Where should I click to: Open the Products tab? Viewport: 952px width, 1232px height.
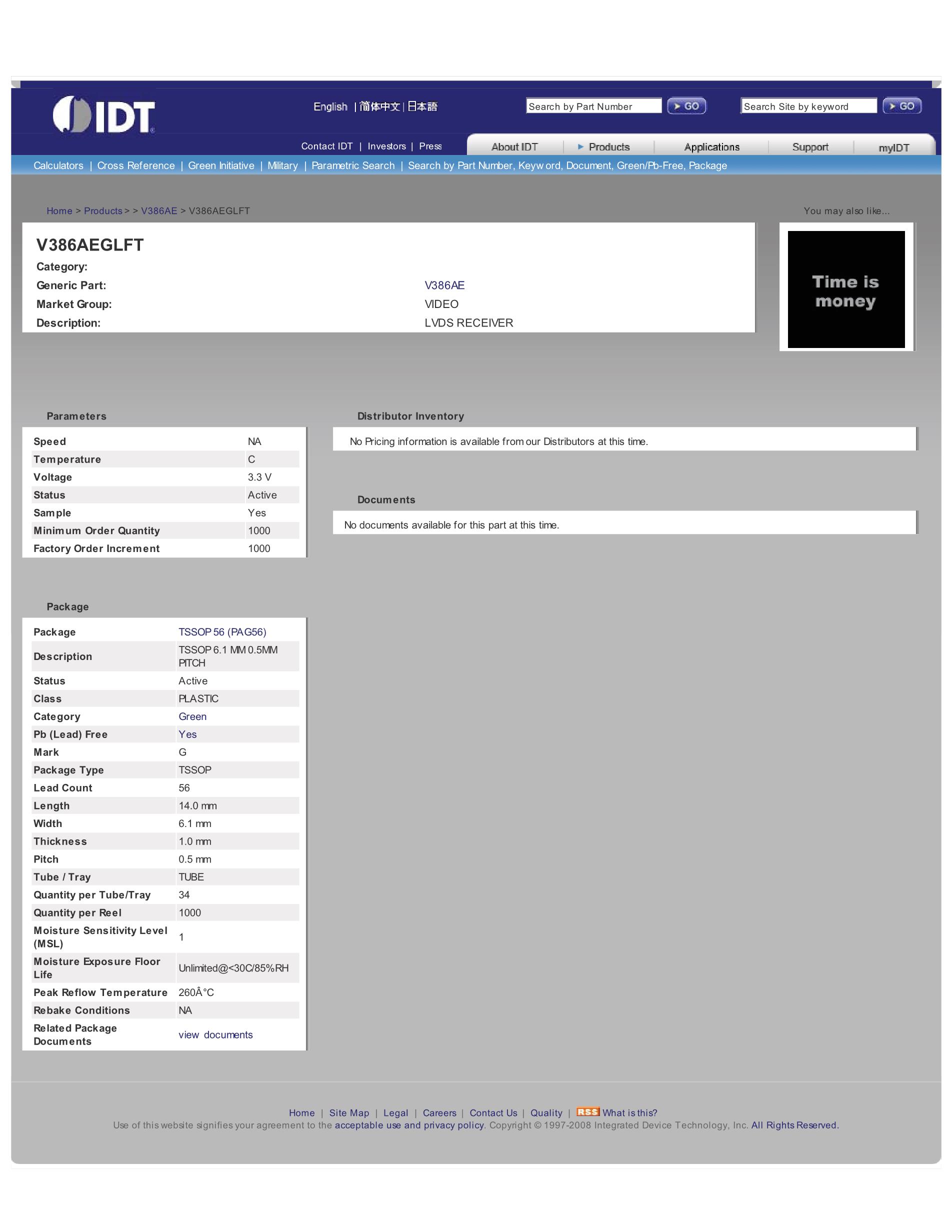(608, 147)
